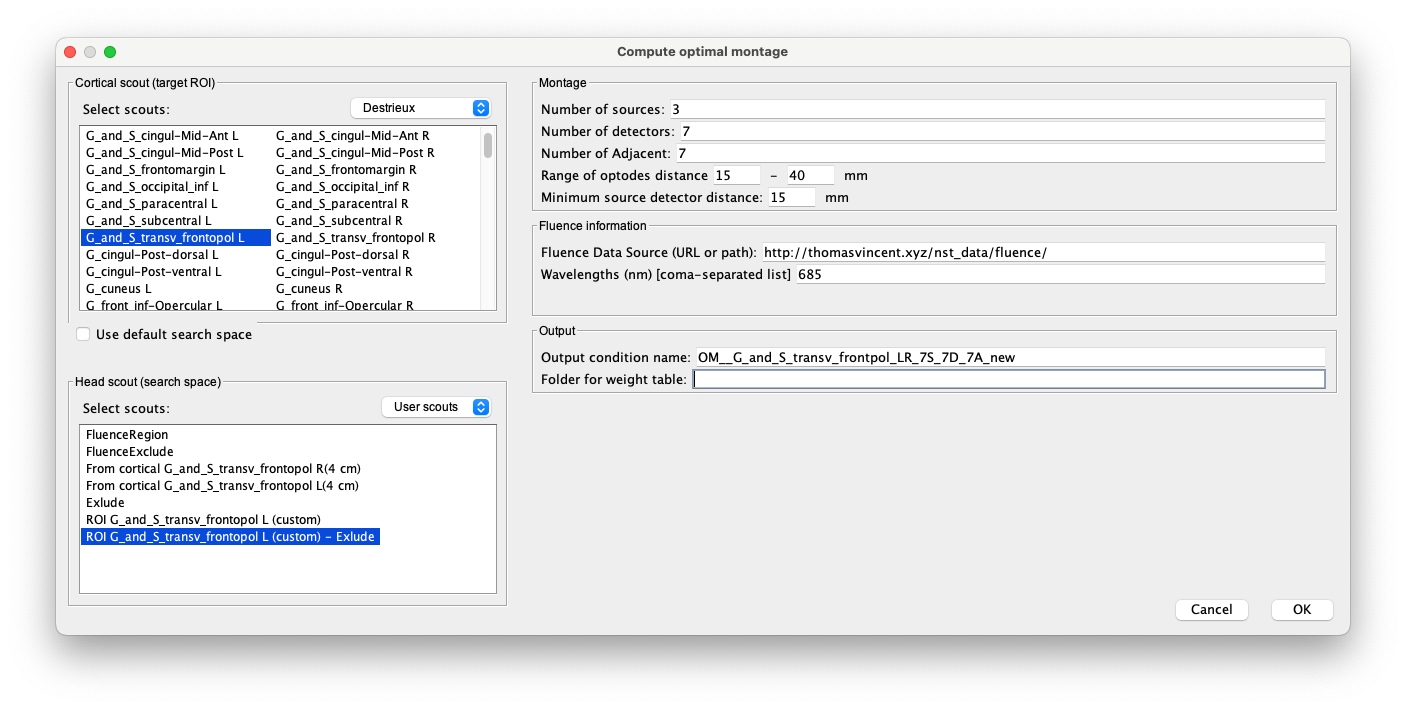
Task: Edit maximum optodes distance value 40
Action: (810, 175)
